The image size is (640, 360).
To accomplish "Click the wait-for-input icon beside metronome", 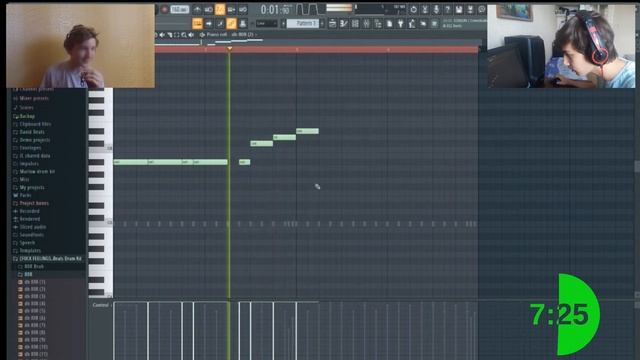I will coord(209,9).
